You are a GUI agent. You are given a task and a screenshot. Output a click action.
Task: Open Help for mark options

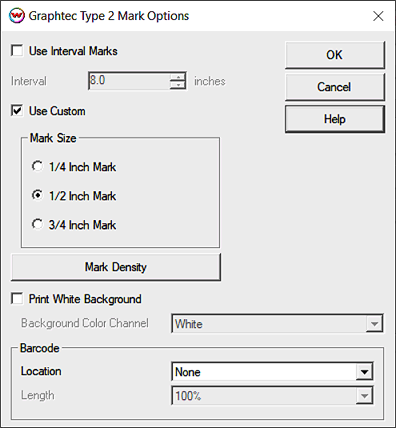tap(335, 119)
